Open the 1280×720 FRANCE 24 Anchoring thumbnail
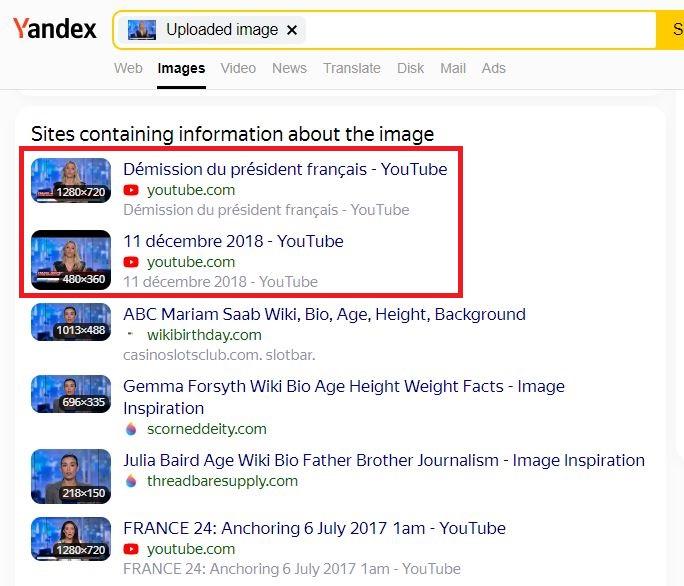 click(x=71, y=539)
